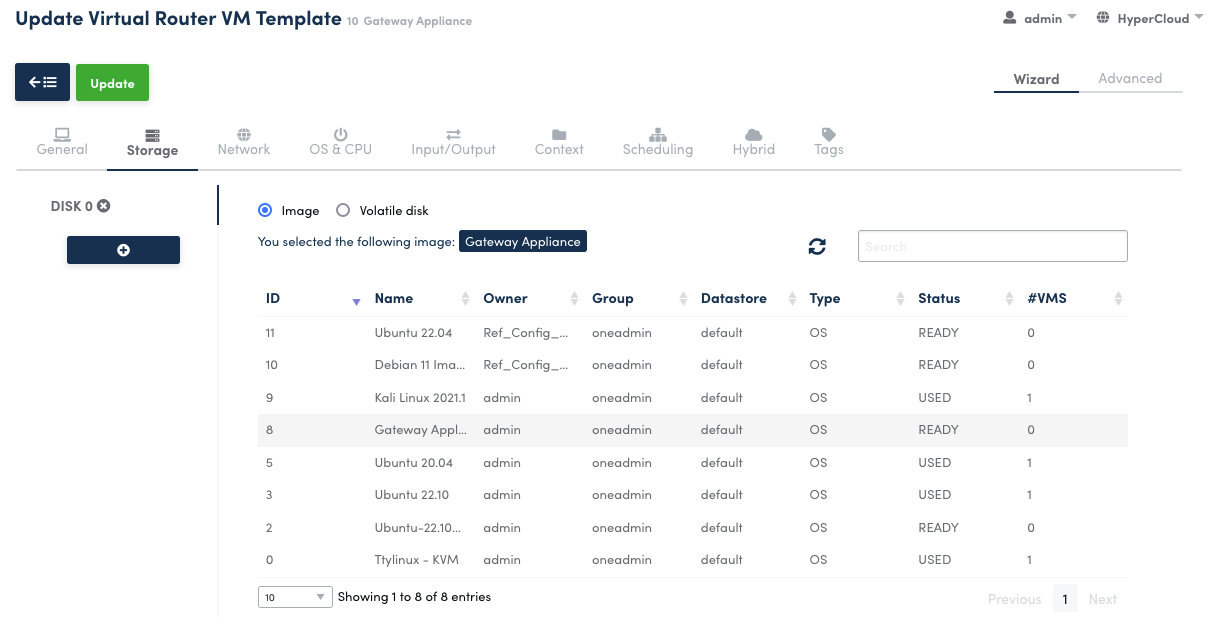Remove DISK 0 with the x icon
This screenshot has height=617, width=1216.
pos(103,206)
